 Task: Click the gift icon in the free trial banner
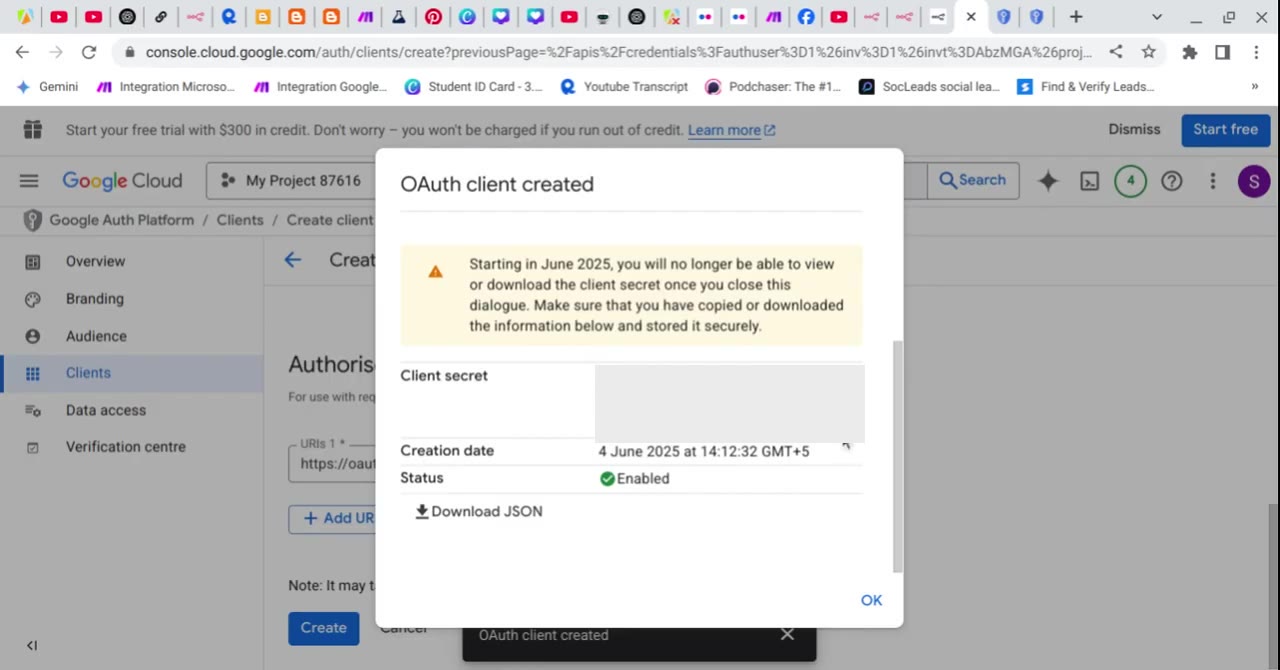32,129
